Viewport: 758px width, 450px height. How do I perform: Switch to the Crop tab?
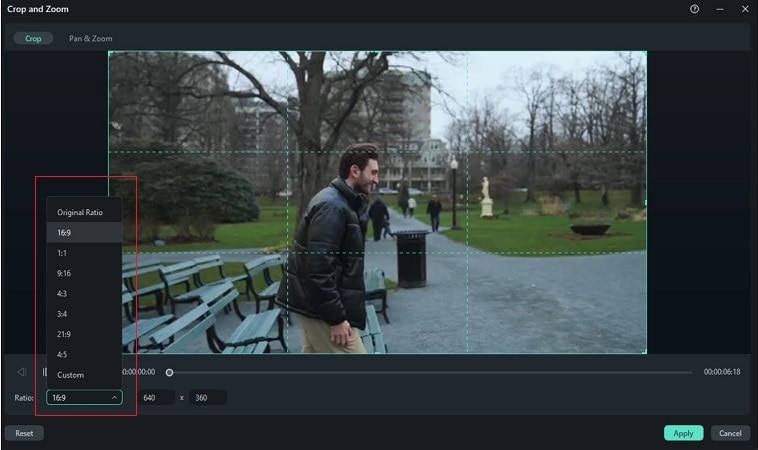(33, 38)
